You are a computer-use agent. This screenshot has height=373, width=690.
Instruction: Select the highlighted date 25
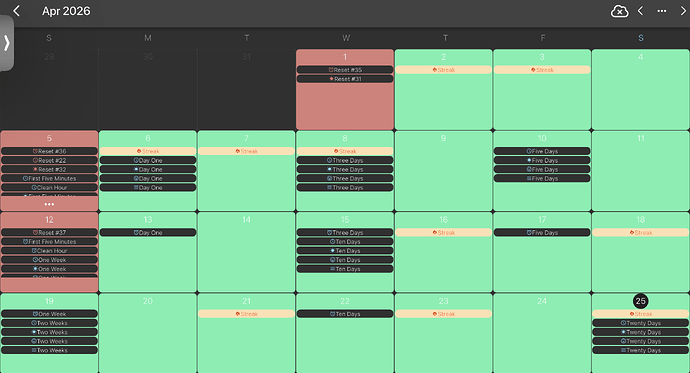(641, 301)
